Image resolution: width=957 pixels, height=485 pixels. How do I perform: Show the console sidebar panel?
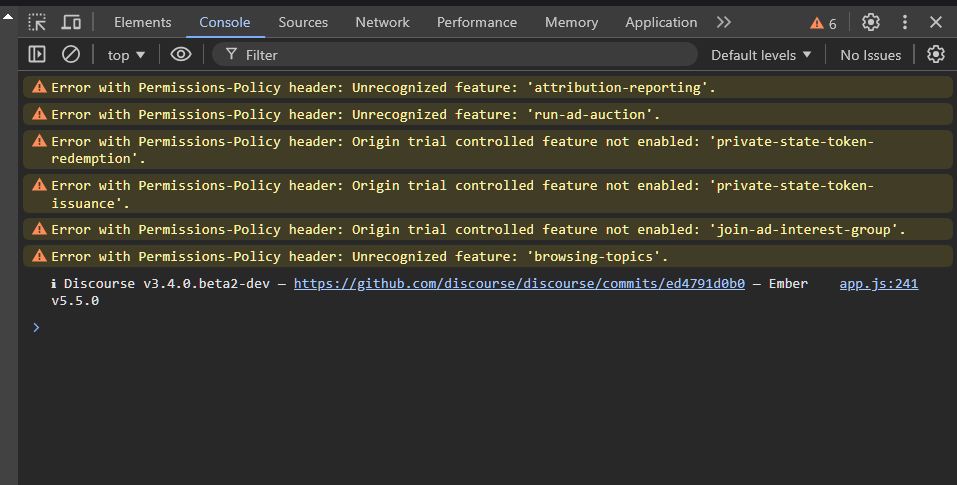point(37,54)
